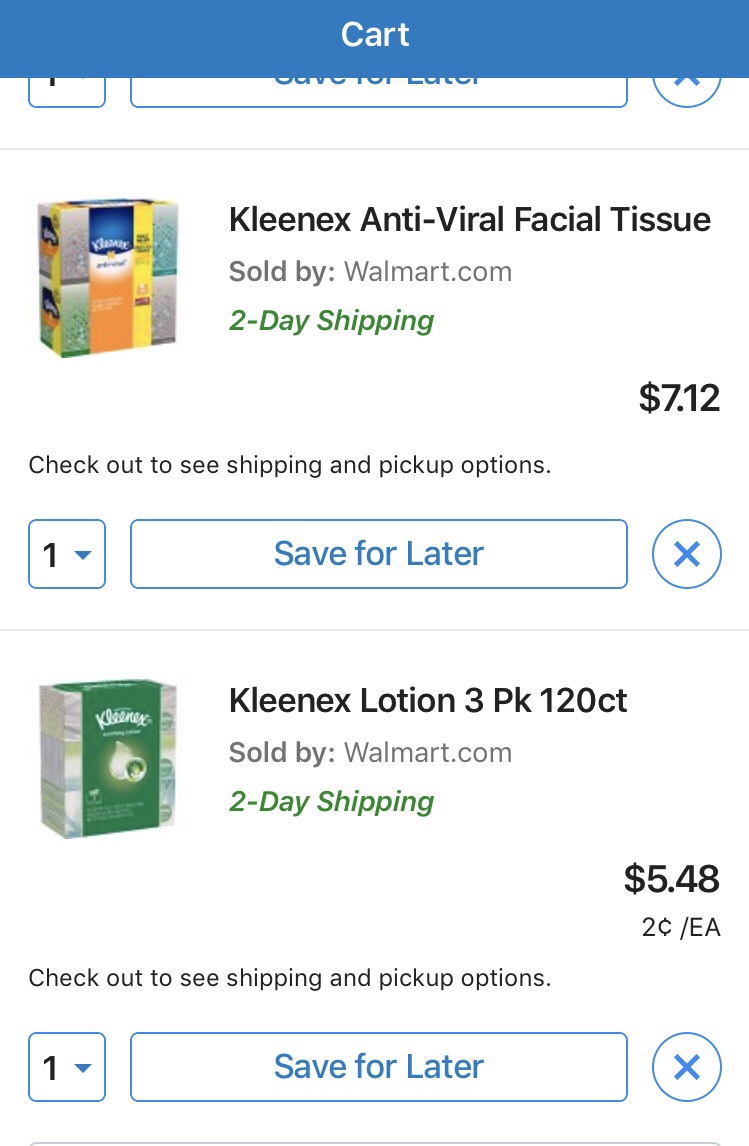Tap shipping and pickup options text under $7.12
The width and height of the screenshot is (749, 1146).
pos(290,465)
